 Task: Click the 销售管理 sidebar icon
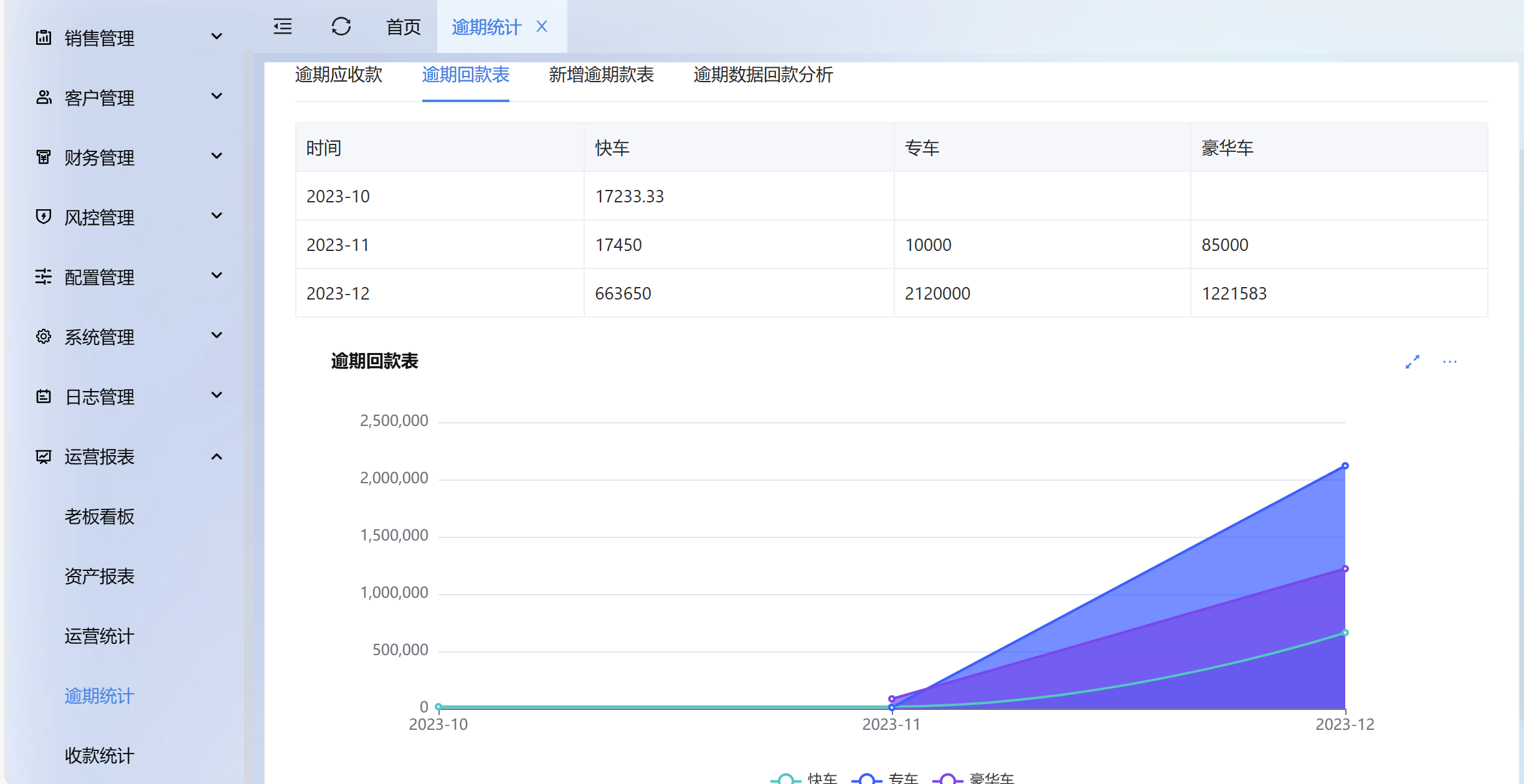(44, 38)
